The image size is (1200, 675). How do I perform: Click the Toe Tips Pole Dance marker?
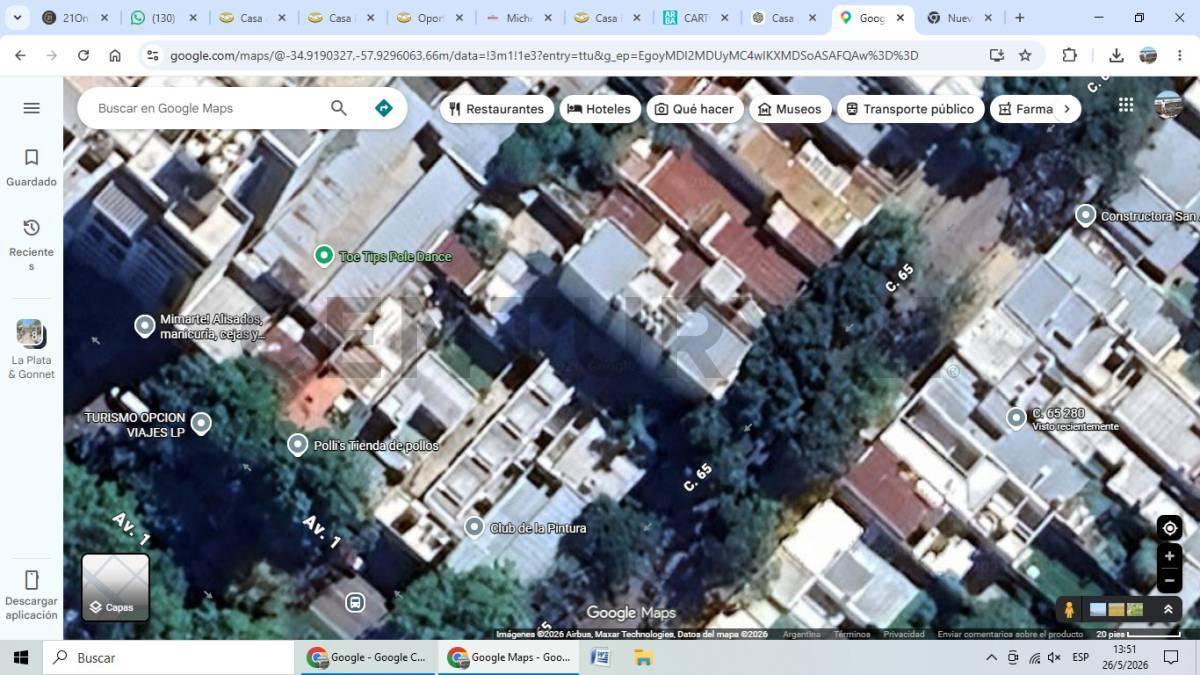(324, 256)
